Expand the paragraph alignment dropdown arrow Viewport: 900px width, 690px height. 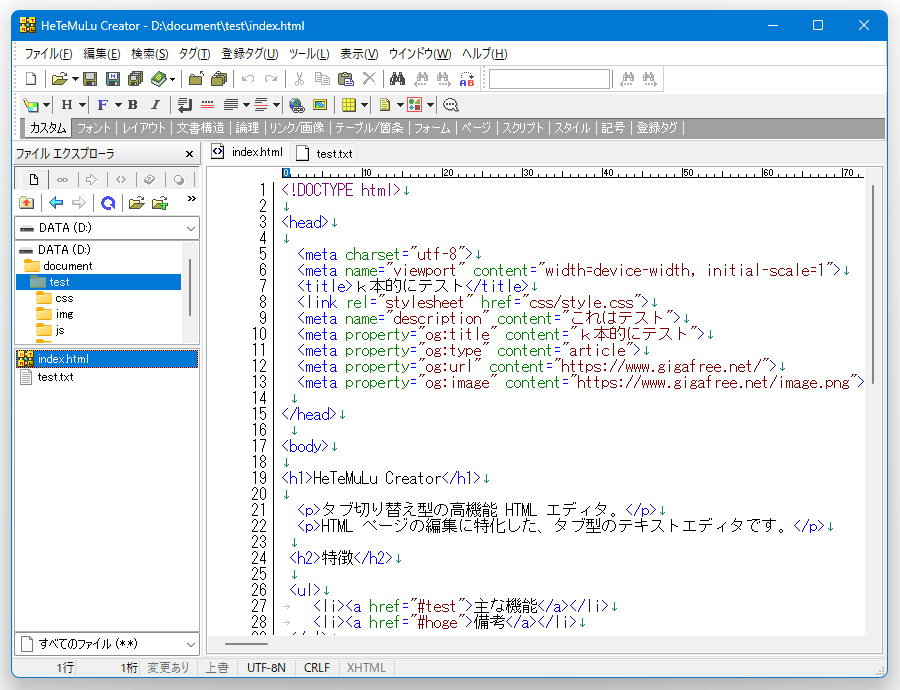246,104
